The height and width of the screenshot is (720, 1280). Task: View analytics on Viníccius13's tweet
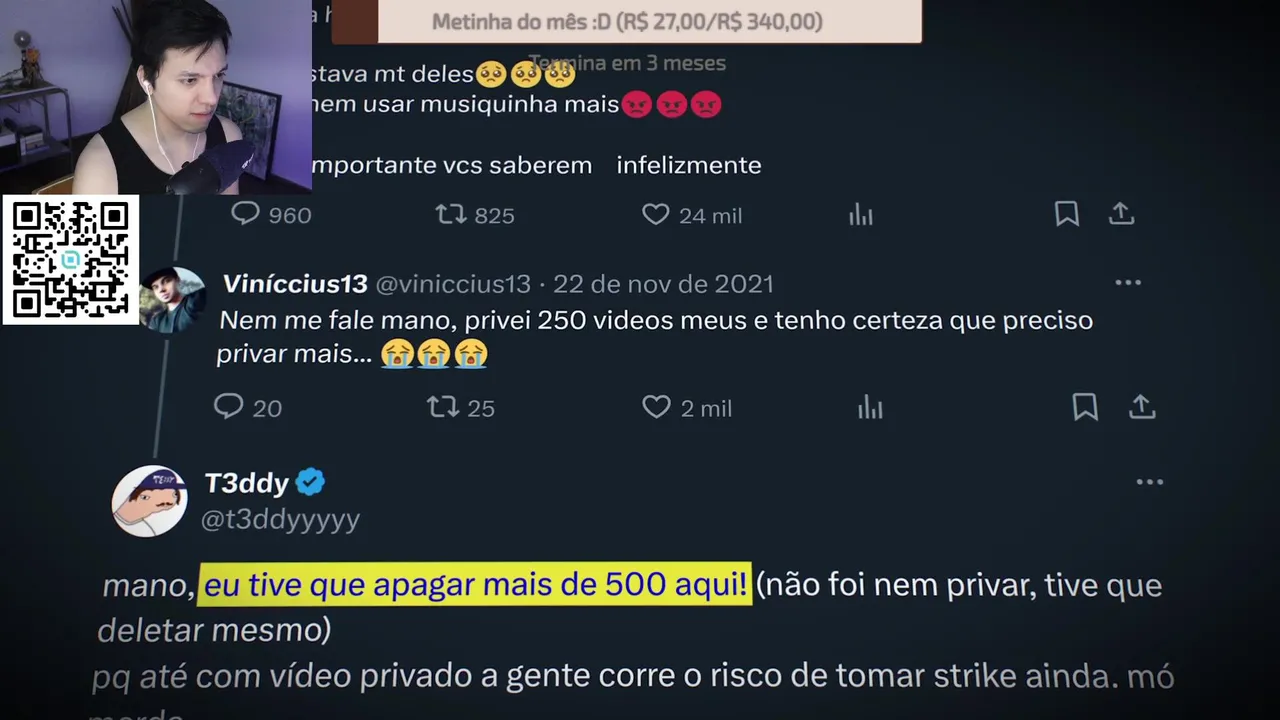pos(870,407)
